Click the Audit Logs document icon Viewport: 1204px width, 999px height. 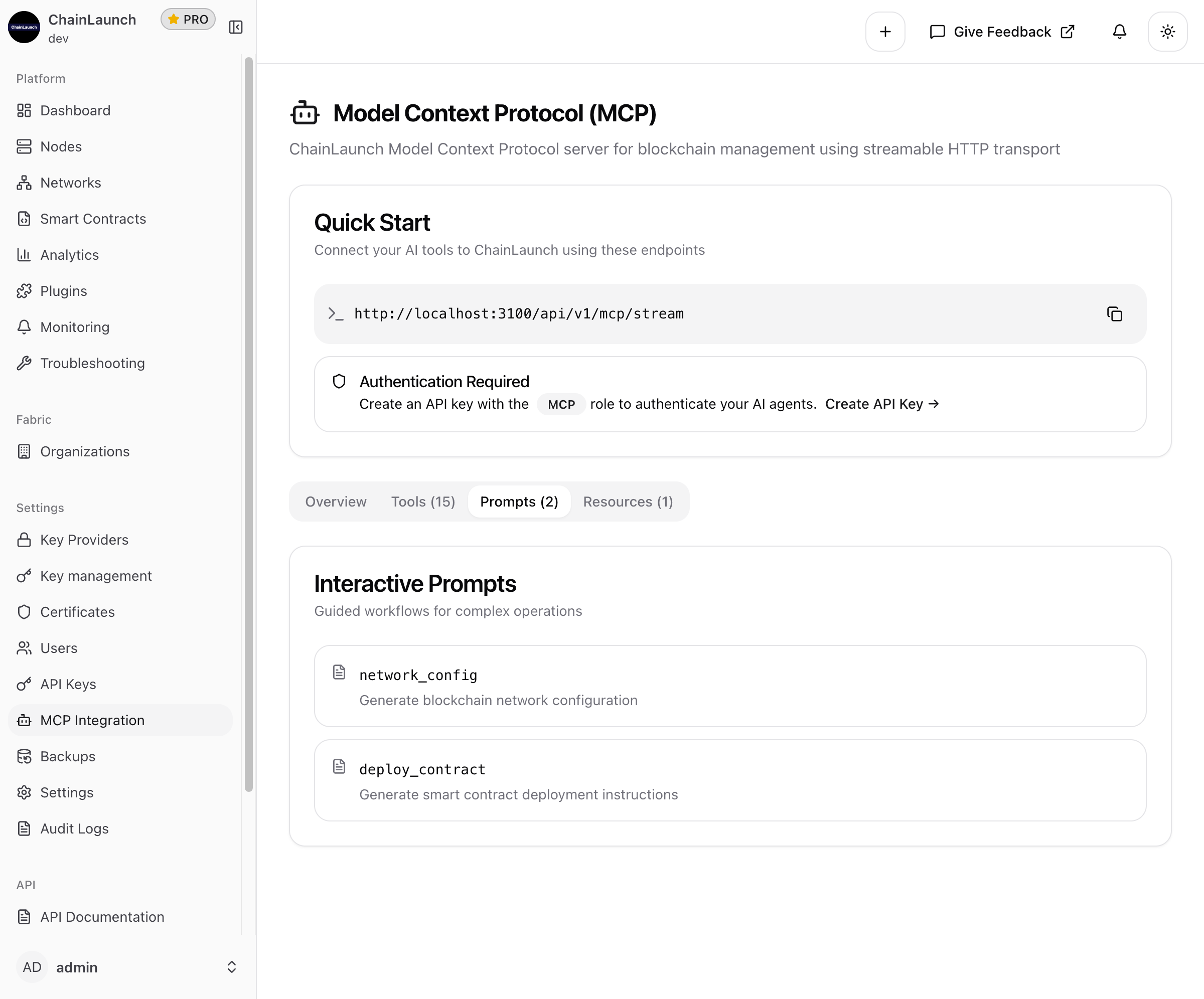tap(24, 829)
